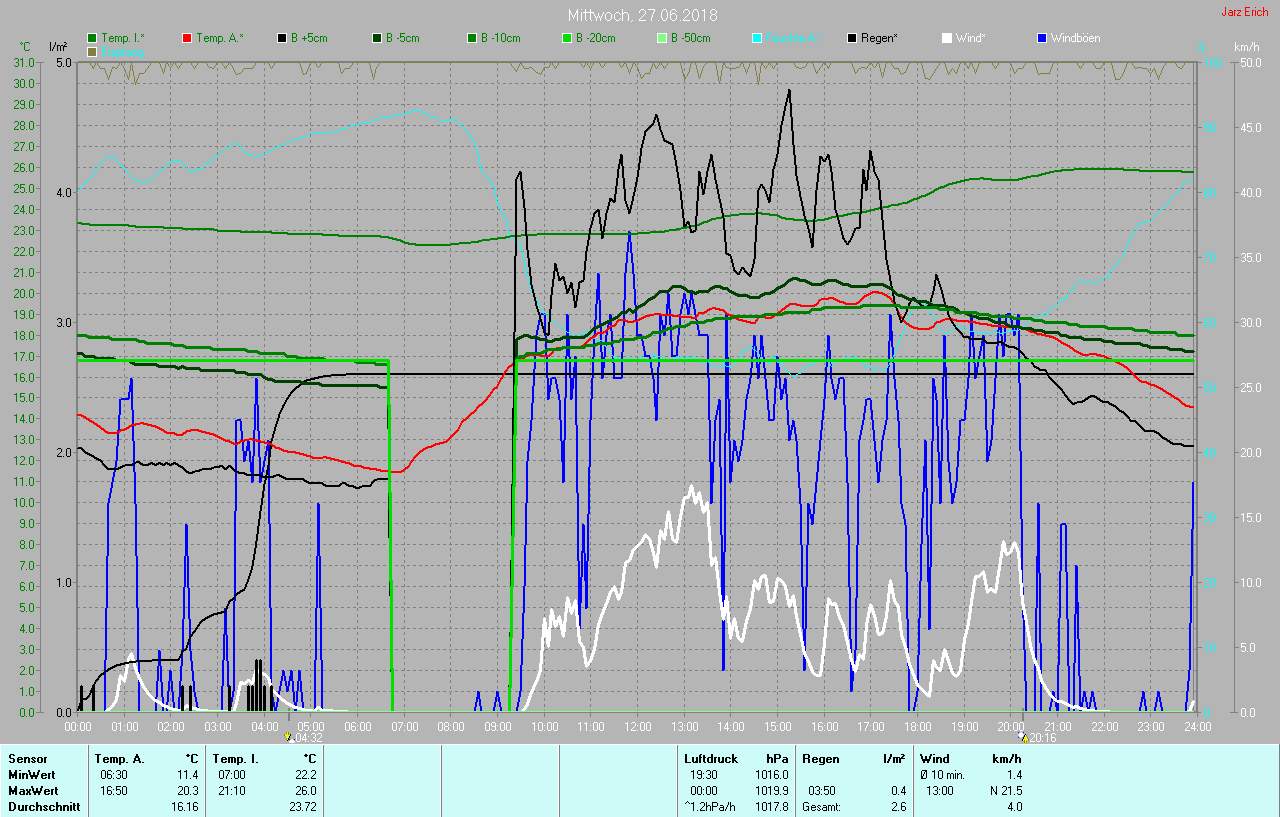Click the sunset icon near 20:16
This screenshot has width=1280, height=817.
pos(1022,737)
